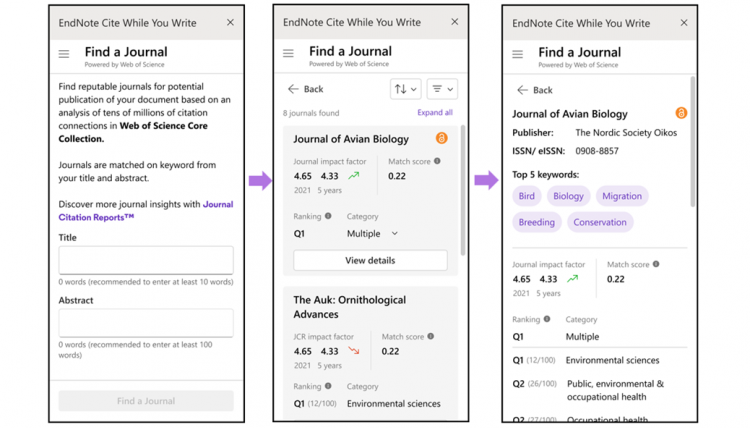Click the '8 journals found' text

tap(311, 113)
